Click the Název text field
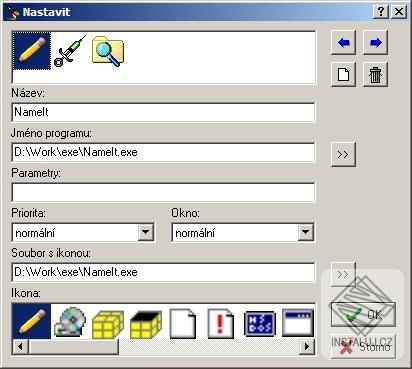This screenshot has height=369, width=412. coord(163,112)
